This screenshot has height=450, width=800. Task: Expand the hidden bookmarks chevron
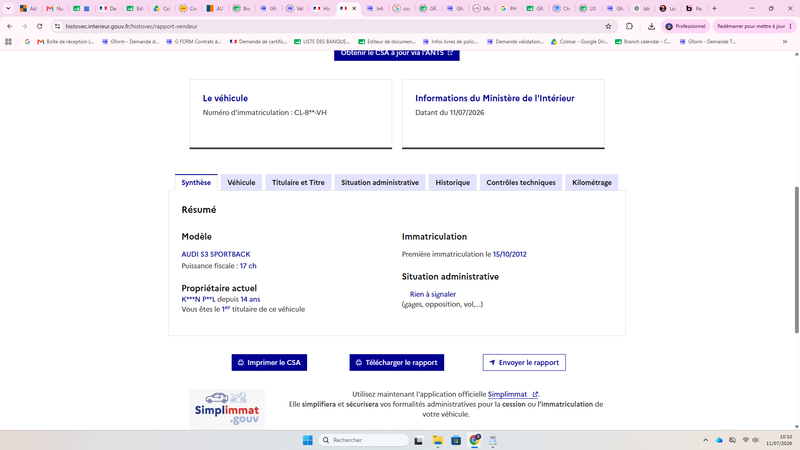click(785, 42)
